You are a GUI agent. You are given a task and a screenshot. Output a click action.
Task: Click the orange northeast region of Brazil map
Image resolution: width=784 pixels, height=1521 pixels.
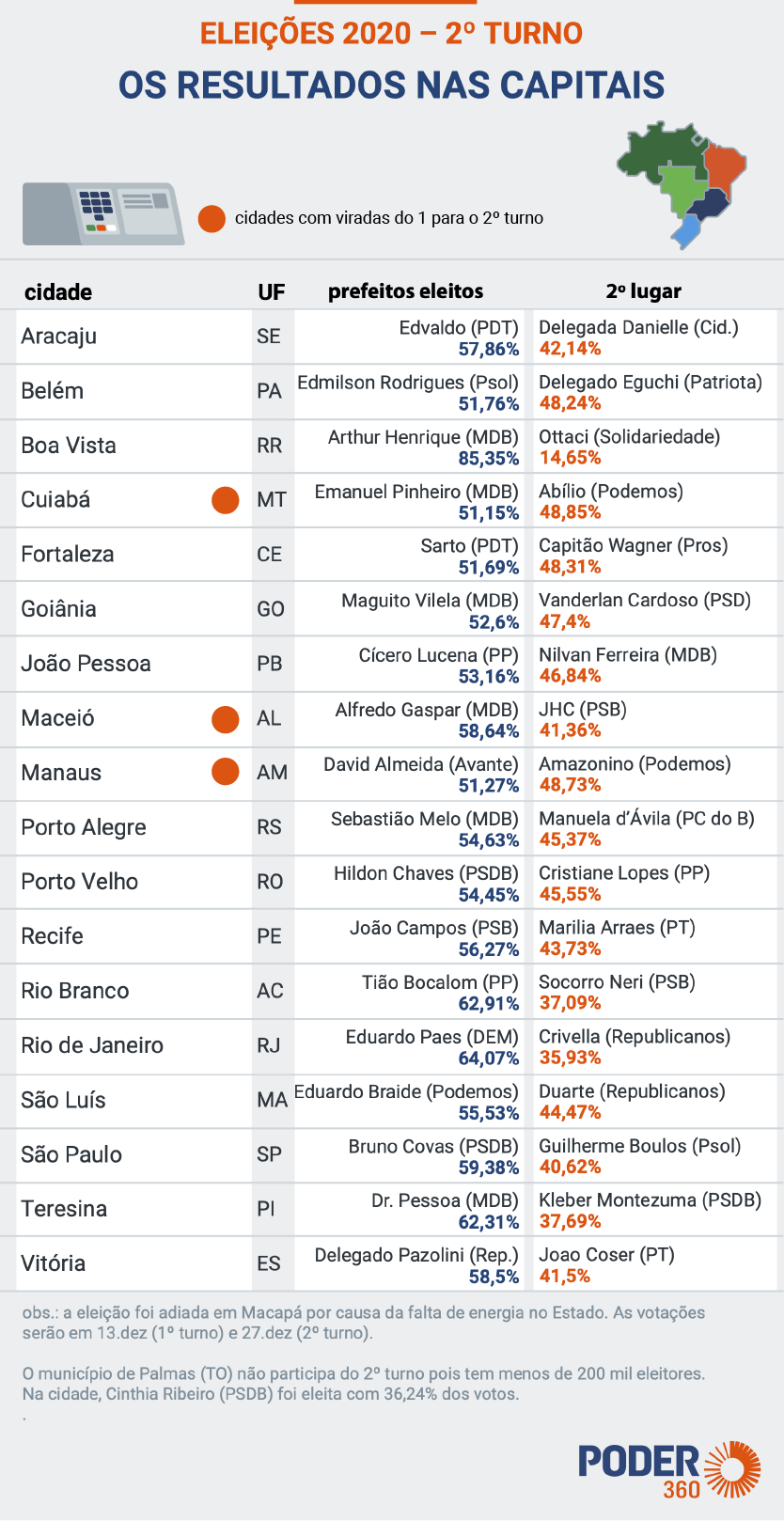[x=725, y=166]
